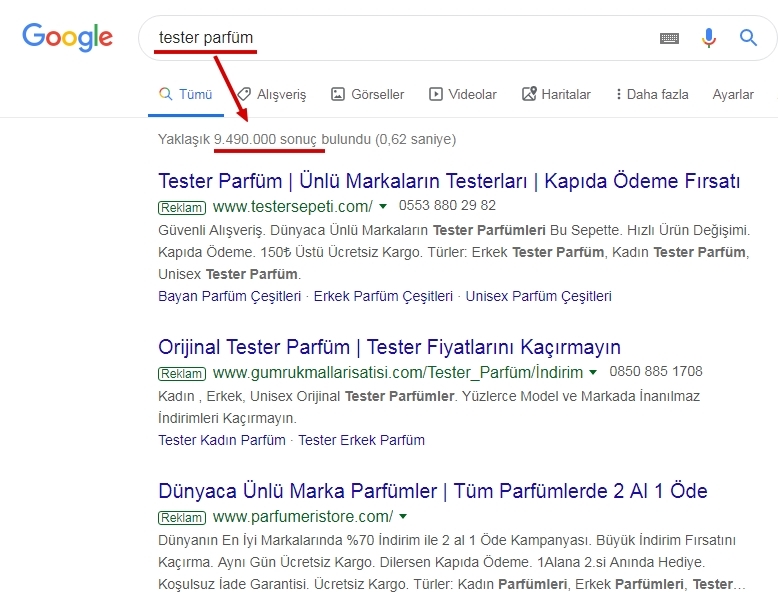Open Tester Erkek Parfüm sitelink

361,440
